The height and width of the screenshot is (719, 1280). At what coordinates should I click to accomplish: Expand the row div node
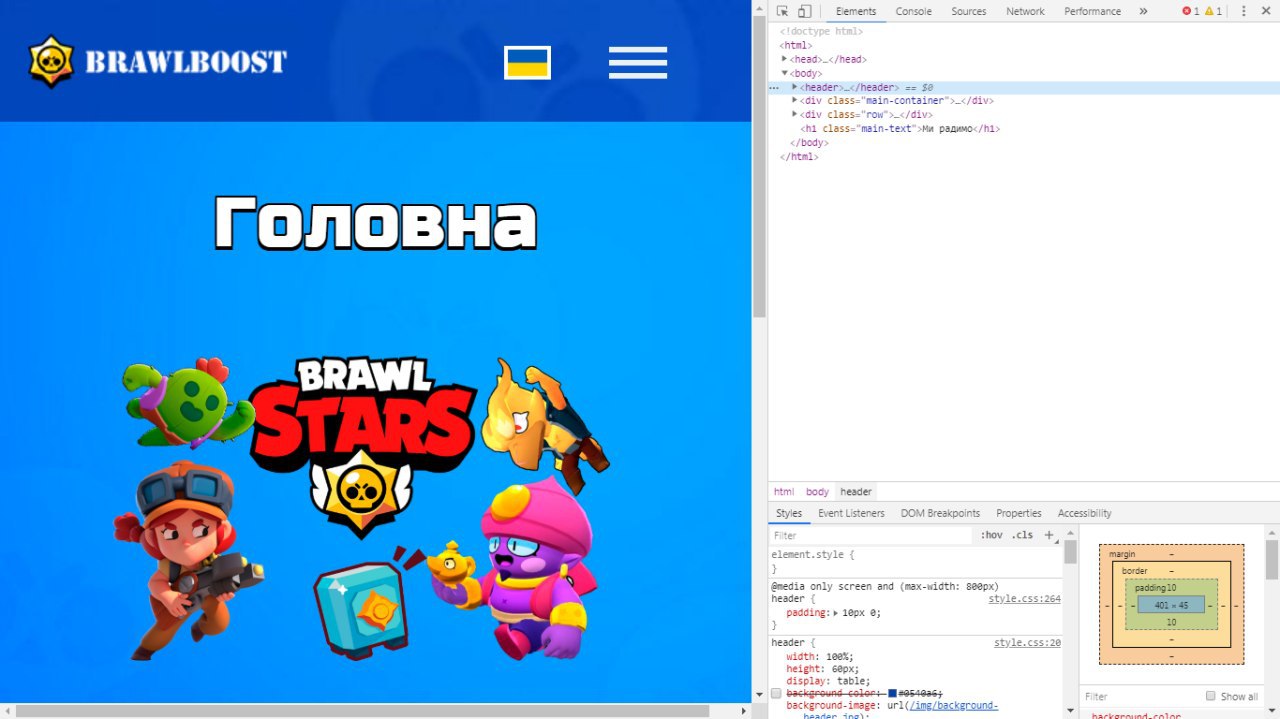795,114
